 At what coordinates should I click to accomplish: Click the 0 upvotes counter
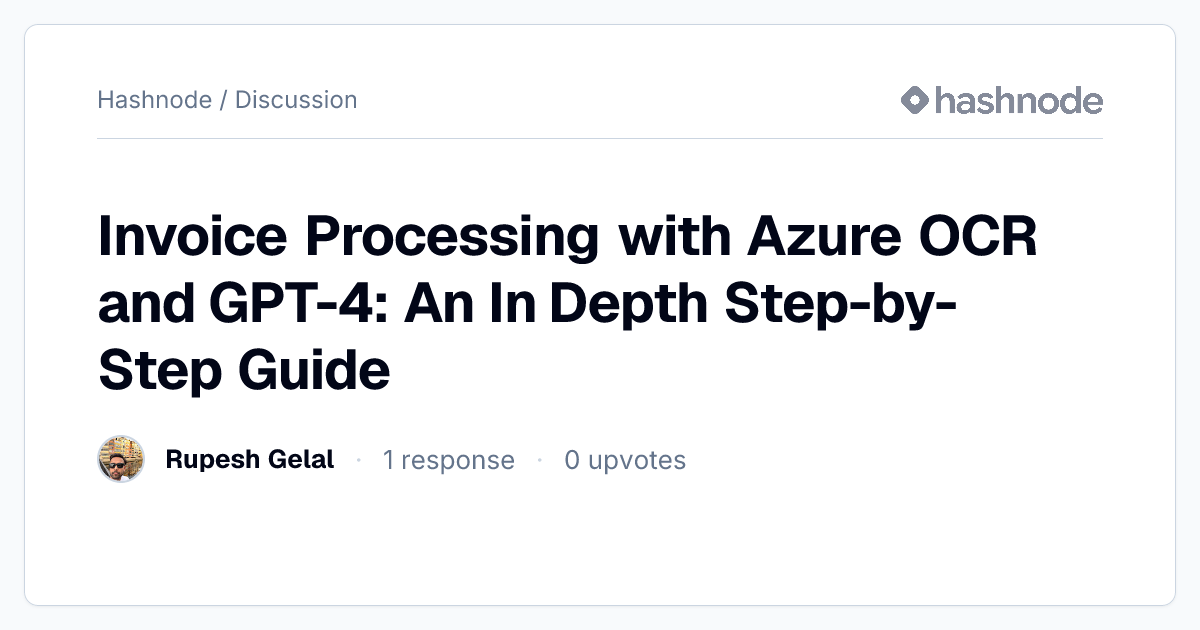click(625, 460)
